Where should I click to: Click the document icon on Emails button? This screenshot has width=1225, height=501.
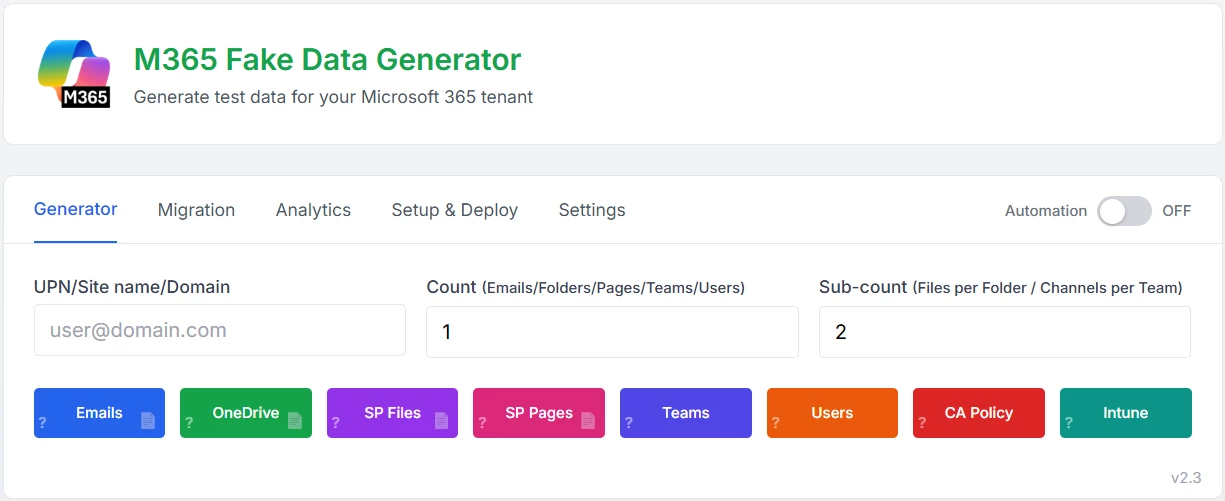(x=148, y=421)
